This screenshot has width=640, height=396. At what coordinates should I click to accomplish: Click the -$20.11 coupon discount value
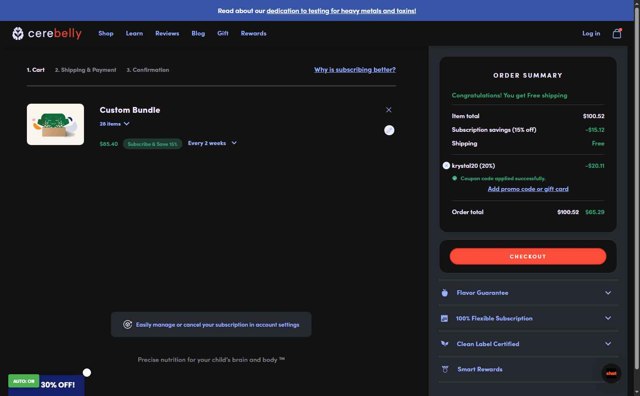[x=595, y=166]
